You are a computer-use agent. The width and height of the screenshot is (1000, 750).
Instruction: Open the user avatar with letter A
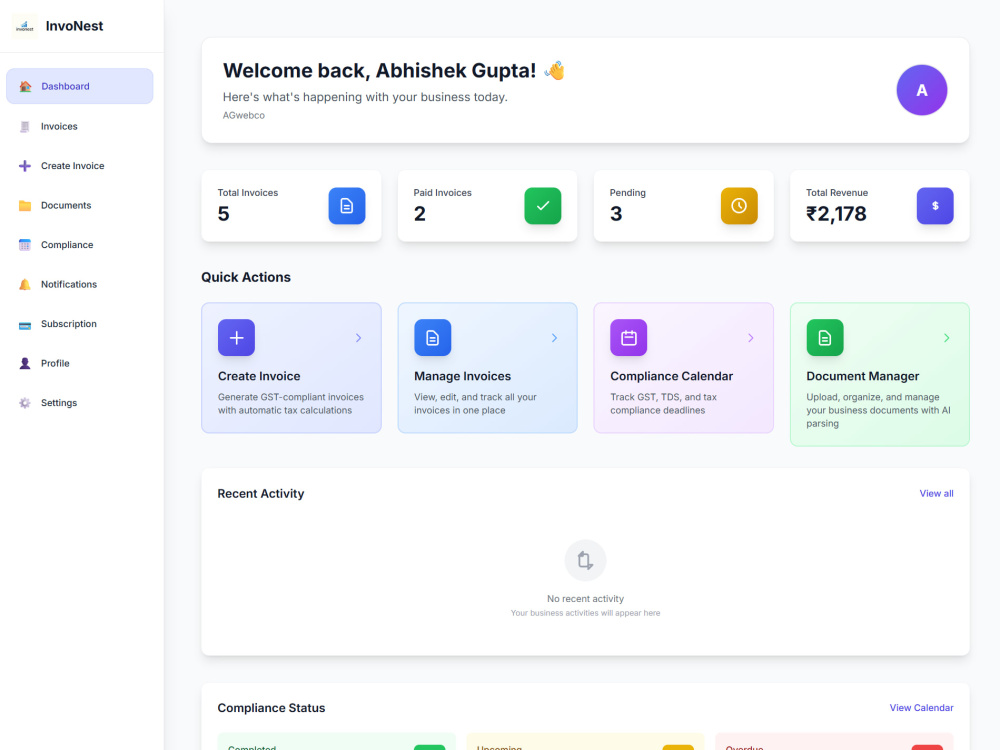(x=922, y=90)
